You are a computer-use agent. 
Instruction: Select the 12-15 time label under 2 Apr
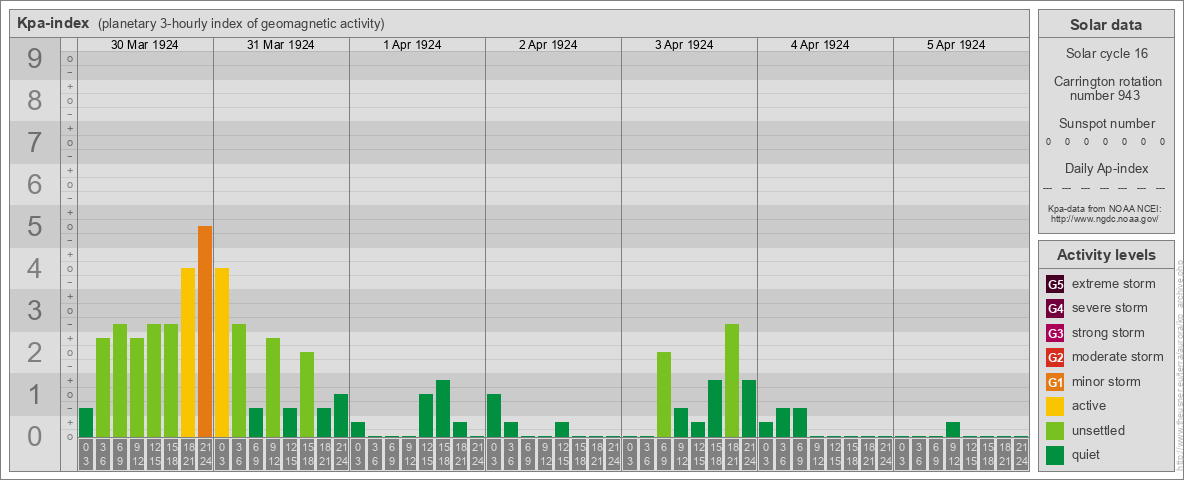(x=562, y=455)
